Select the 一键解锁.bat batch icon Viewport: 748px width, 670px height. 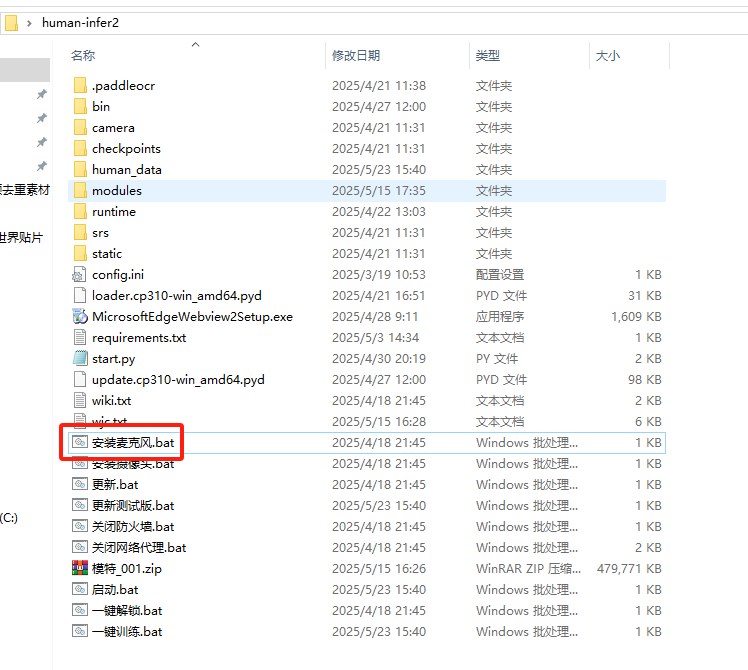click(x=80, y=610)
